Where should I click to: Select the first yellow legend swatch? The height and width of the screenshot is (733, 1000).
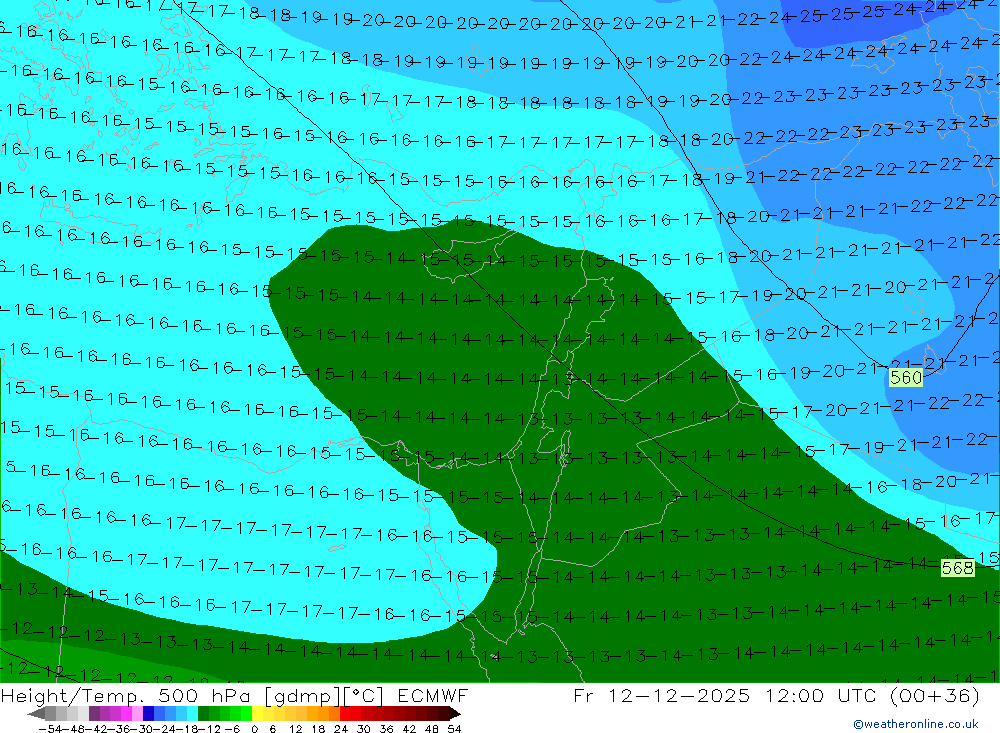pyautogui.click(x=257, y=713)
